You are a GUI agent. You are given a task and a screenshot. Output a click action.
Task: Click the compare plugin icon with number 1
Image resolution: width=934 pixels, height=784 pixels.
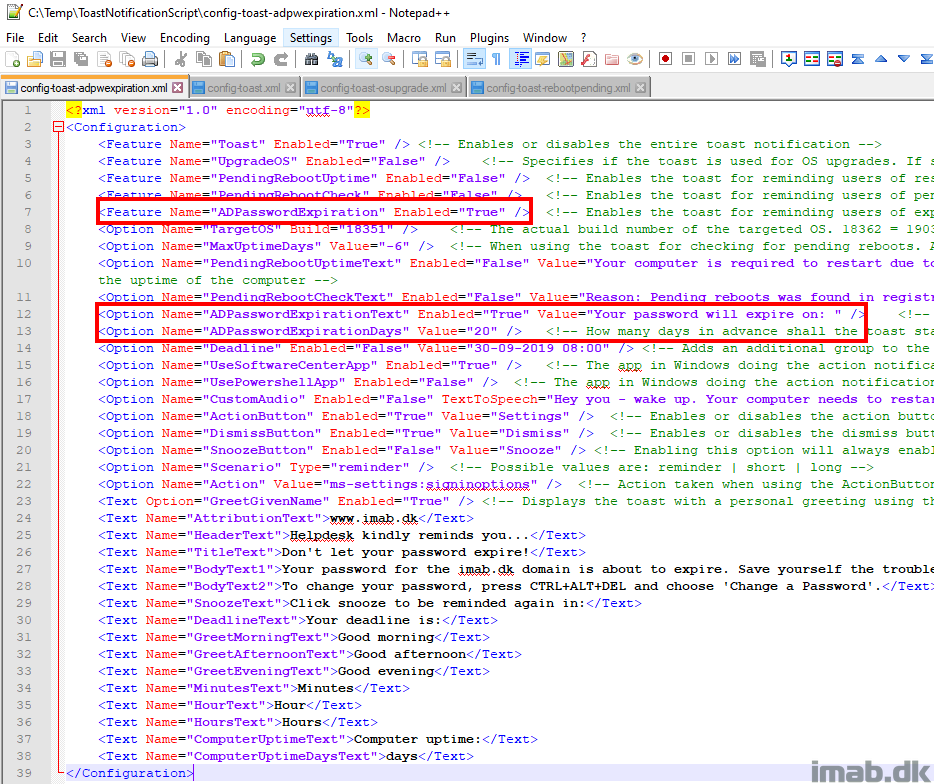[789, 59]
